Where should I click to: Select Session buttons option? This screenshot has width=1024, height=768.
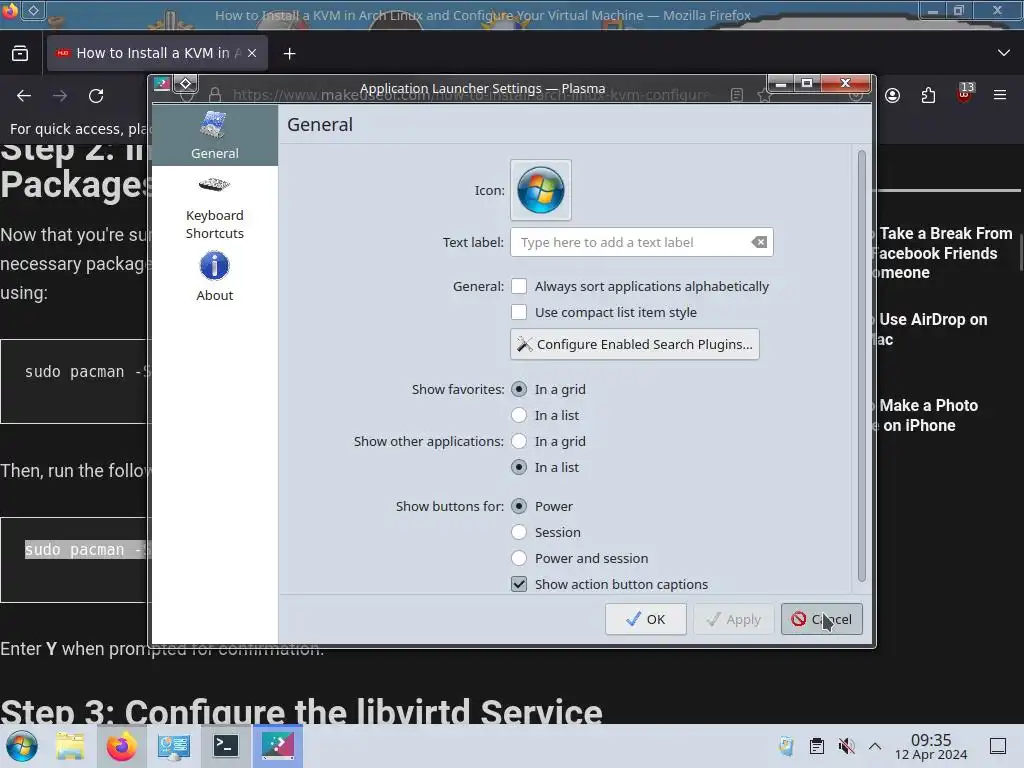click(x=519, y=532)
